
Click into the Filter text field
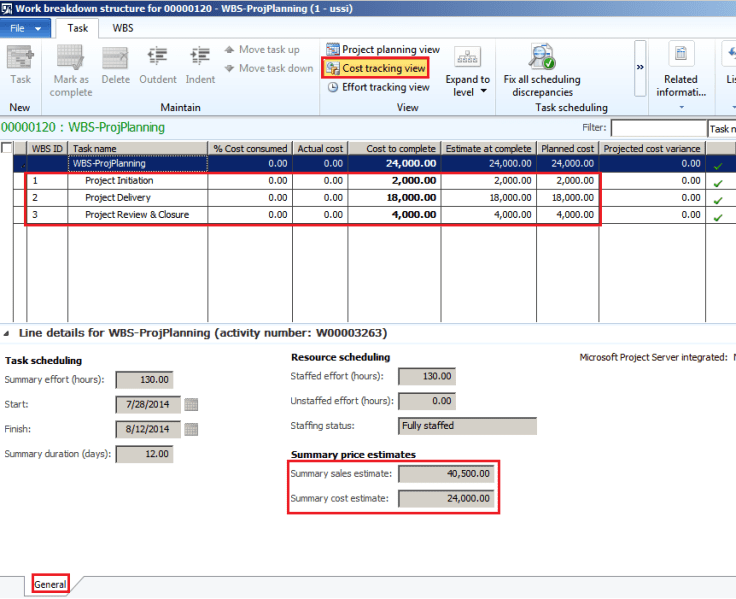pyautogui.click(x=657, y=128)
